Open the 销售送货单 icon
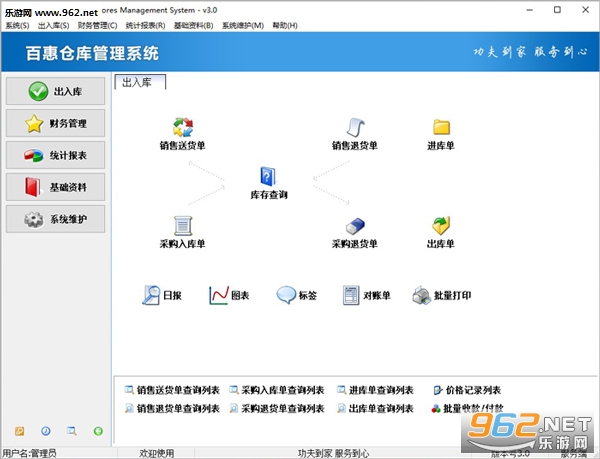The height and width of the screenshot is (459, 600). pos(183,127)
